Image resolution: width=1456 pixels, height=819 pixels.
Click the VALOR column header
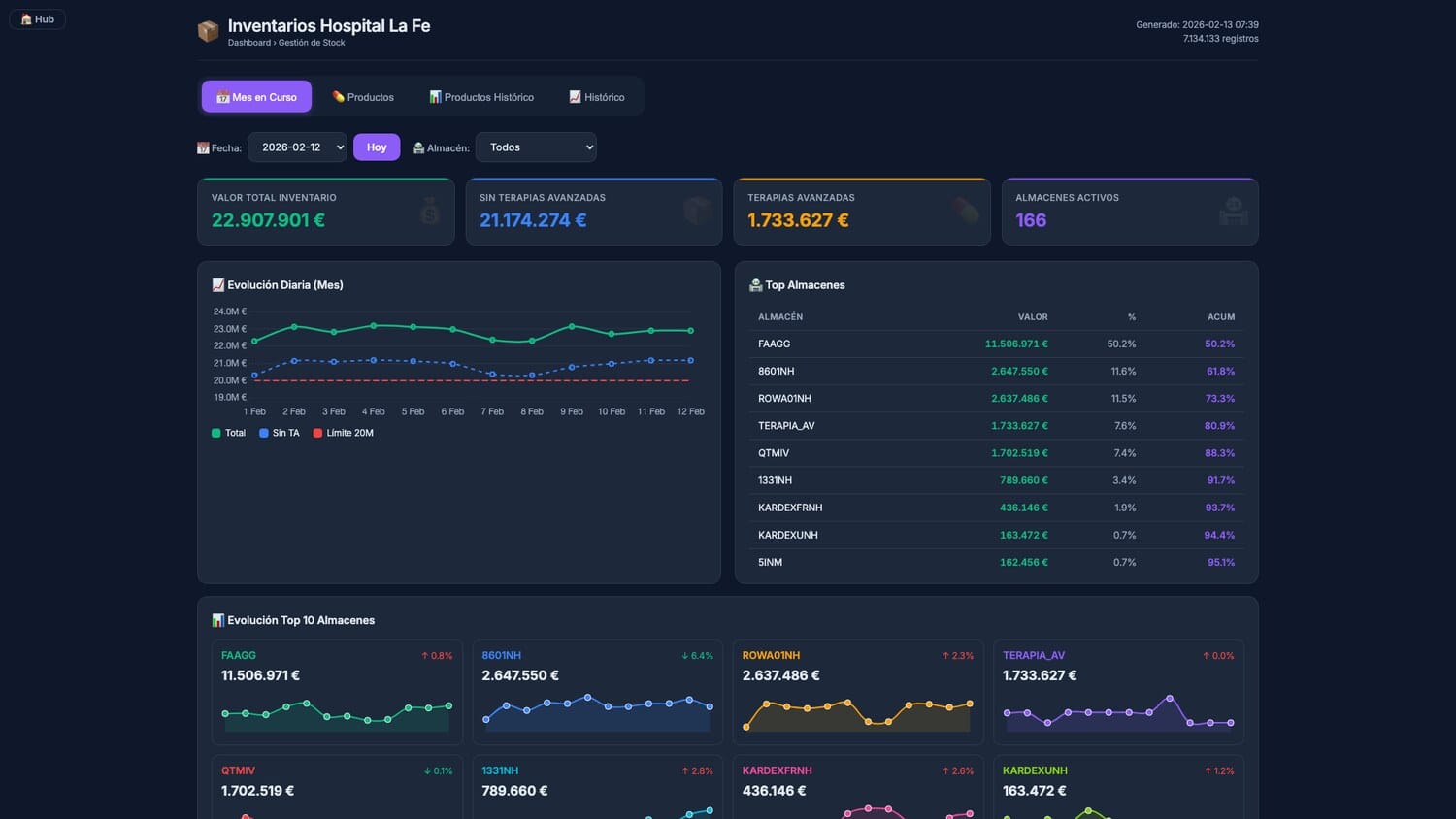coord(1033,317)
